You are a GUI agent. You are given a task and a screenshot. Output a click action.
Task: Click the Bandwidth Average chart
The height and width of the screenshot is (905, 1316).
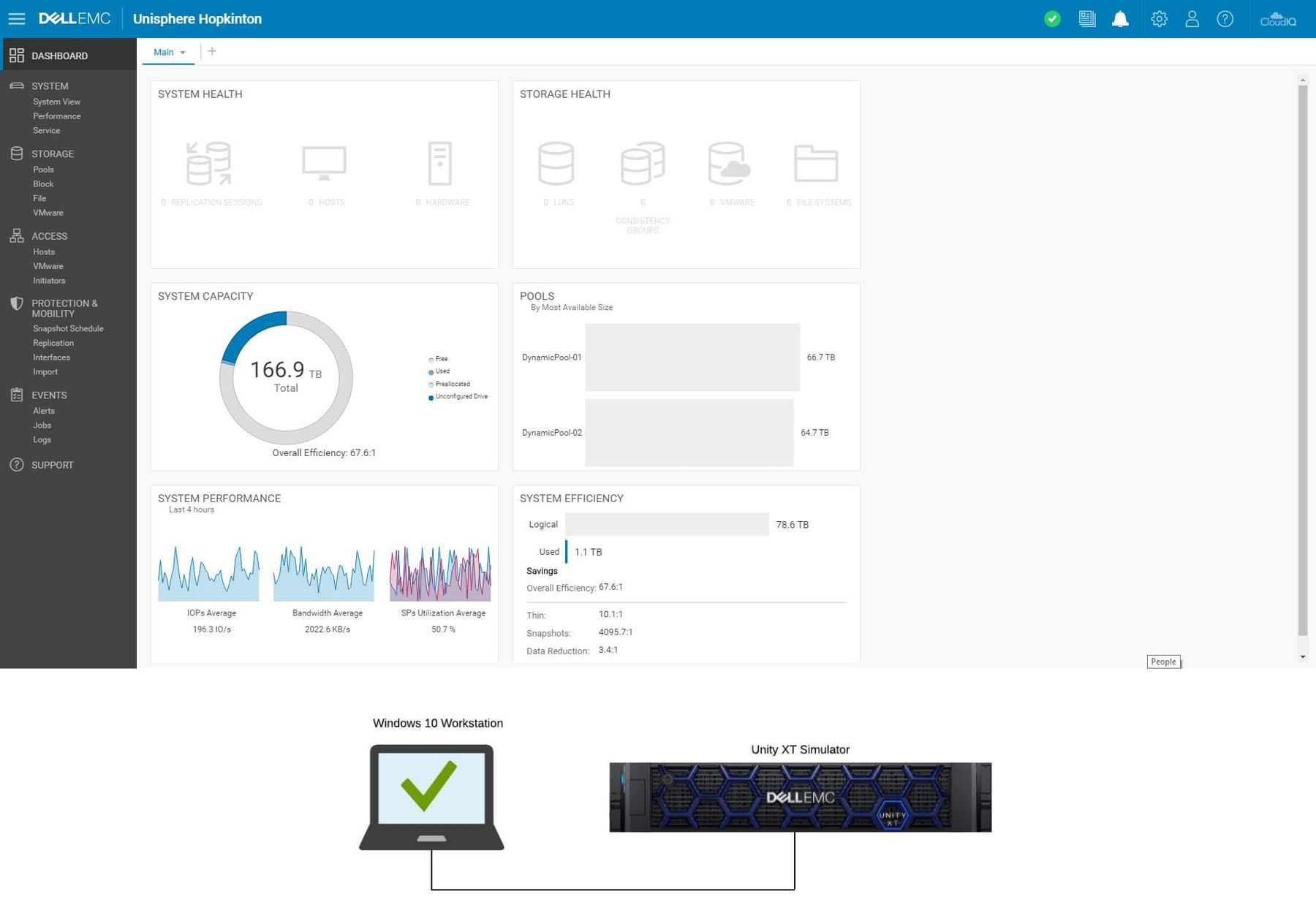(324, 574)
